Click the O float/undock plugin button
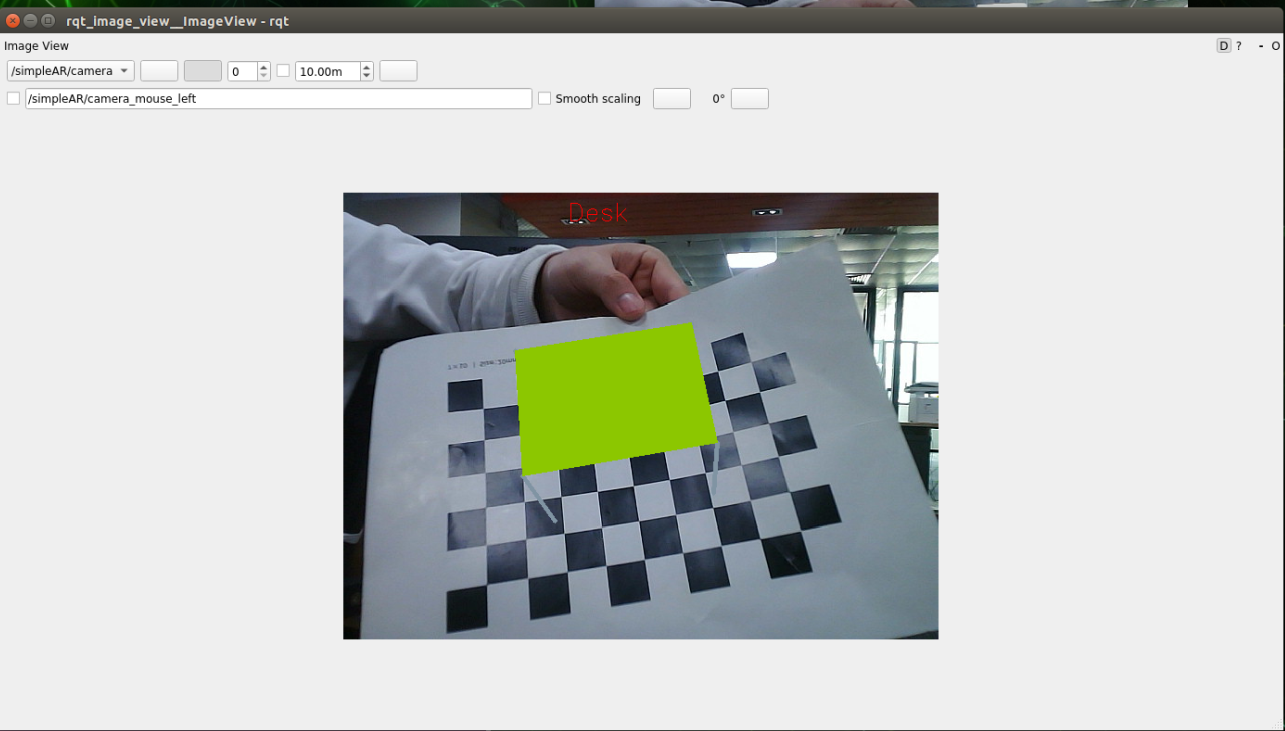1285x731 pixels. pos(1276,46)
